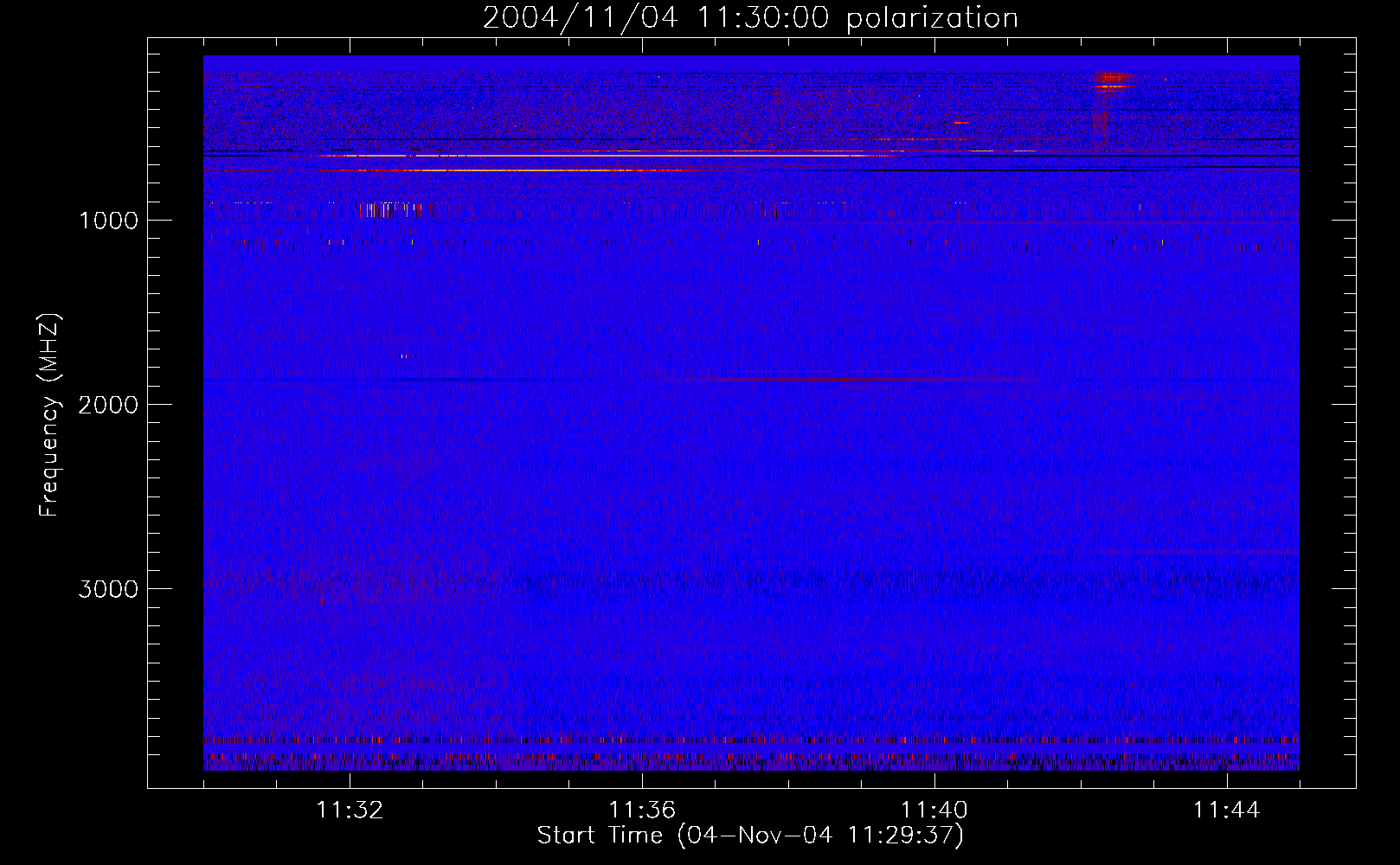Click the 11:40 time tick label
The height and width of the screenshot is (865, 1400).
click(934, 811)
